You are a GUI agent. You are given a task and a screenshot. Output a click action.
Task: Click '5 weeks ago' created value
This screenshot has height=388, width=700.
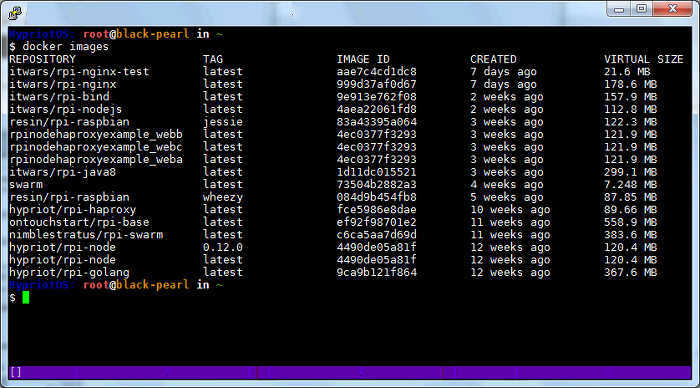click(507, 197)
